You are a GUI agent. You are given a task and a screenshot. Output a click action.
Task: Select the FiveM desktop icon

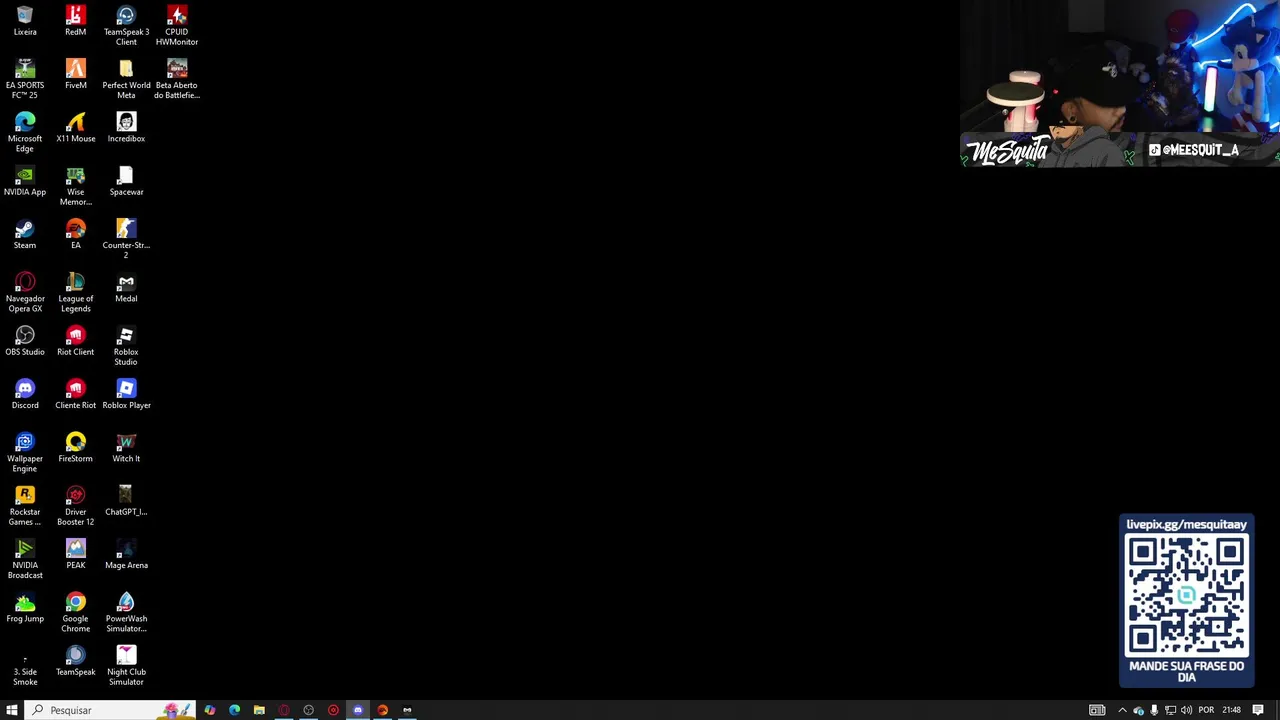click(x=75, y=74)
